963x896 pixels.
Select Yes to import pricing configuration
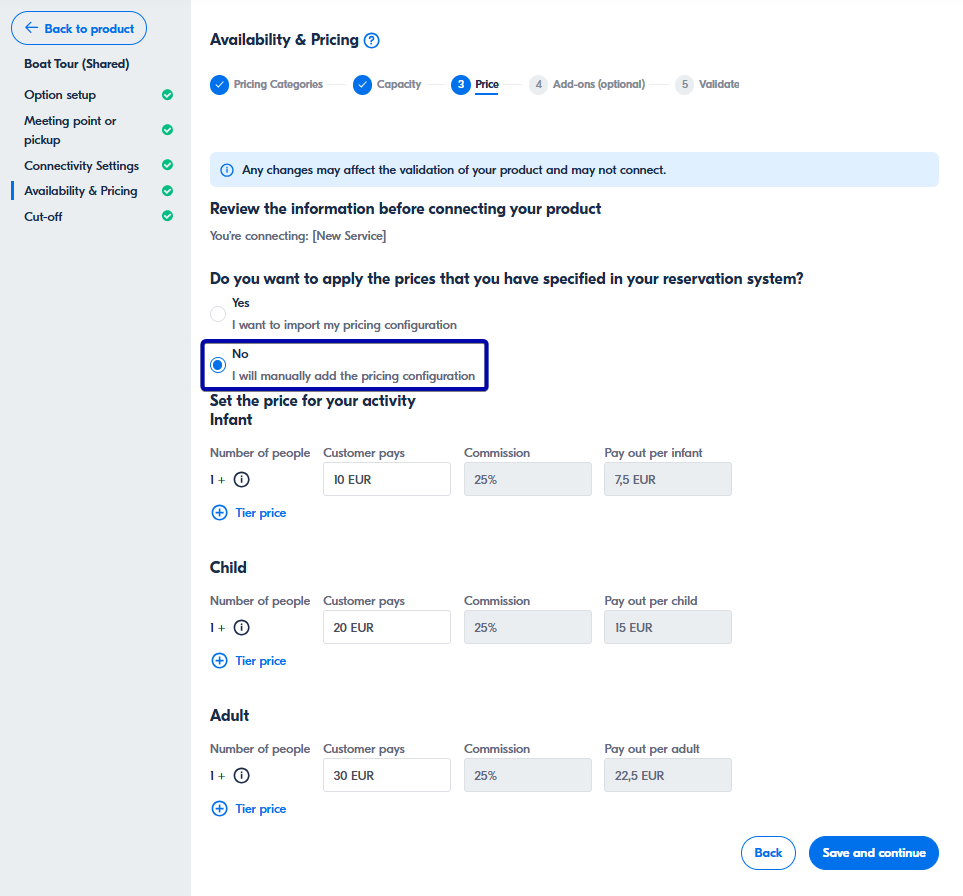pos(218,314)
